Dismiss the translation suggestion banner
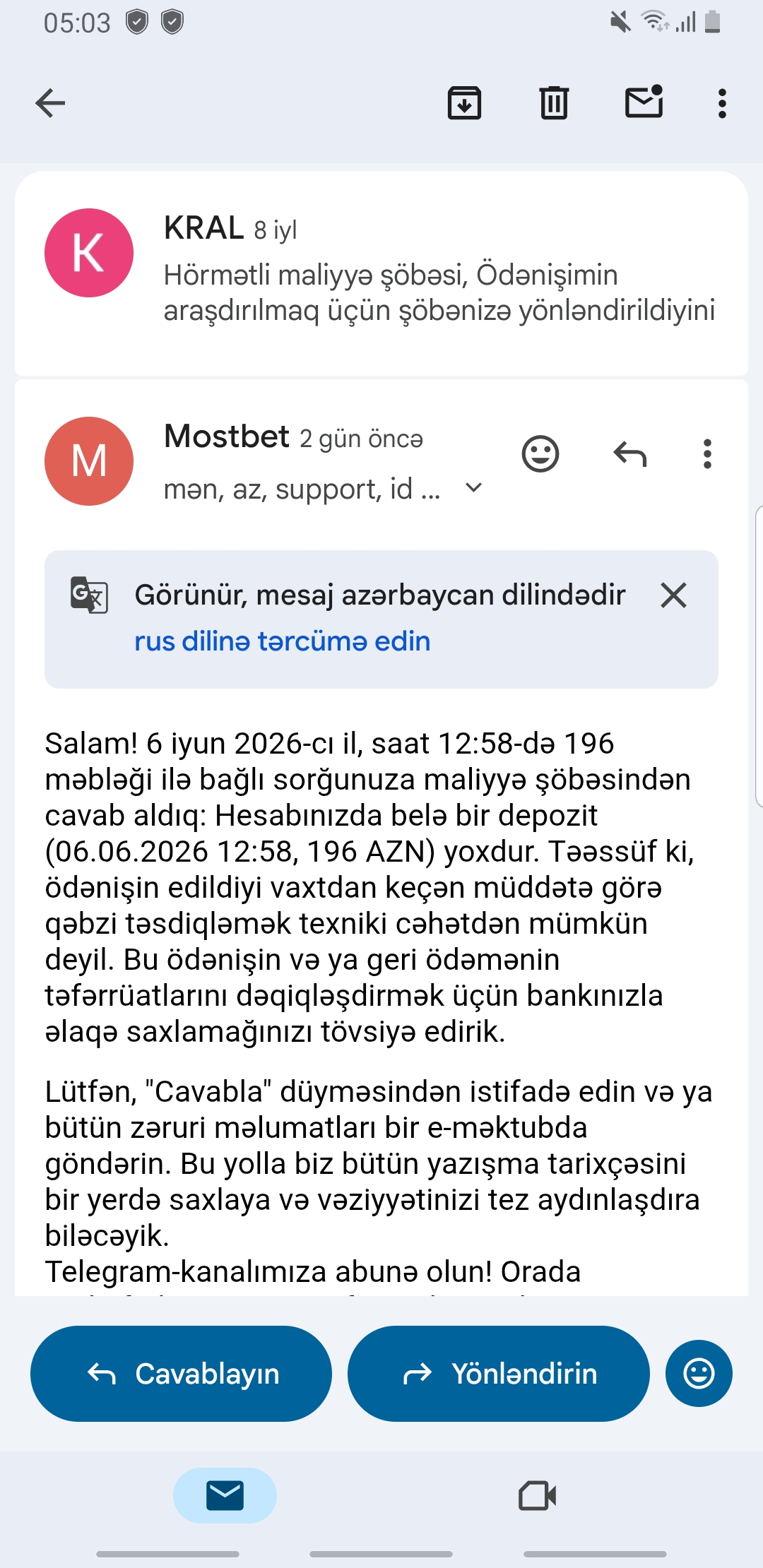The width and height of the screenshot is (763, 1568). click(673, 595)
